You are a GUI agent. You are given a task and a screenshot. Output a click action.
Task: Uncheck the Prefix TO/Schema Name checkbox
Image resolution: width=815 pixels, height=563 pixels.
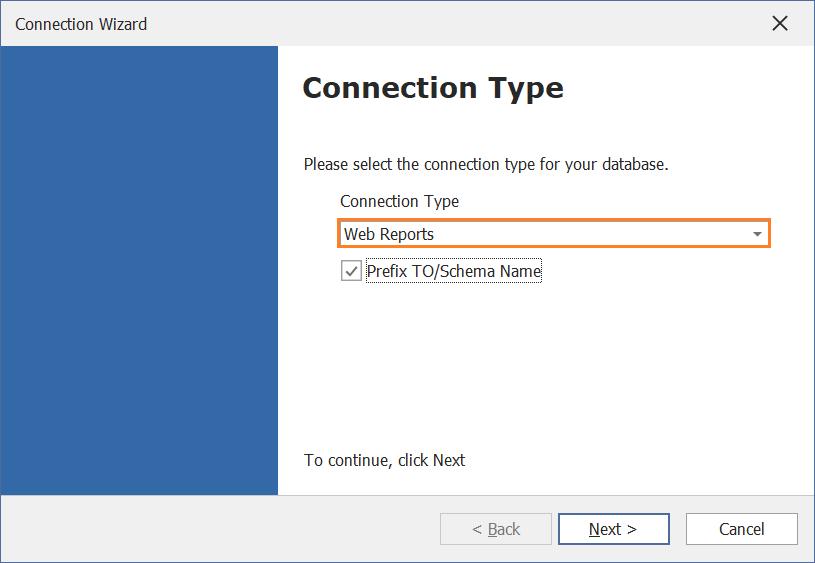351,271
